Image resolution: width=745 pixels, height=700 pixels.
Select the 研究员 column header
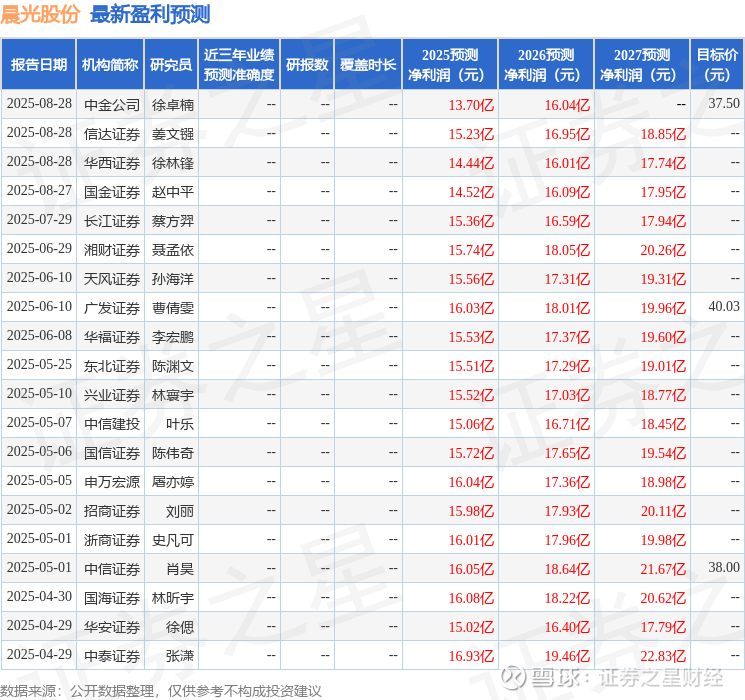pos(171,65)
